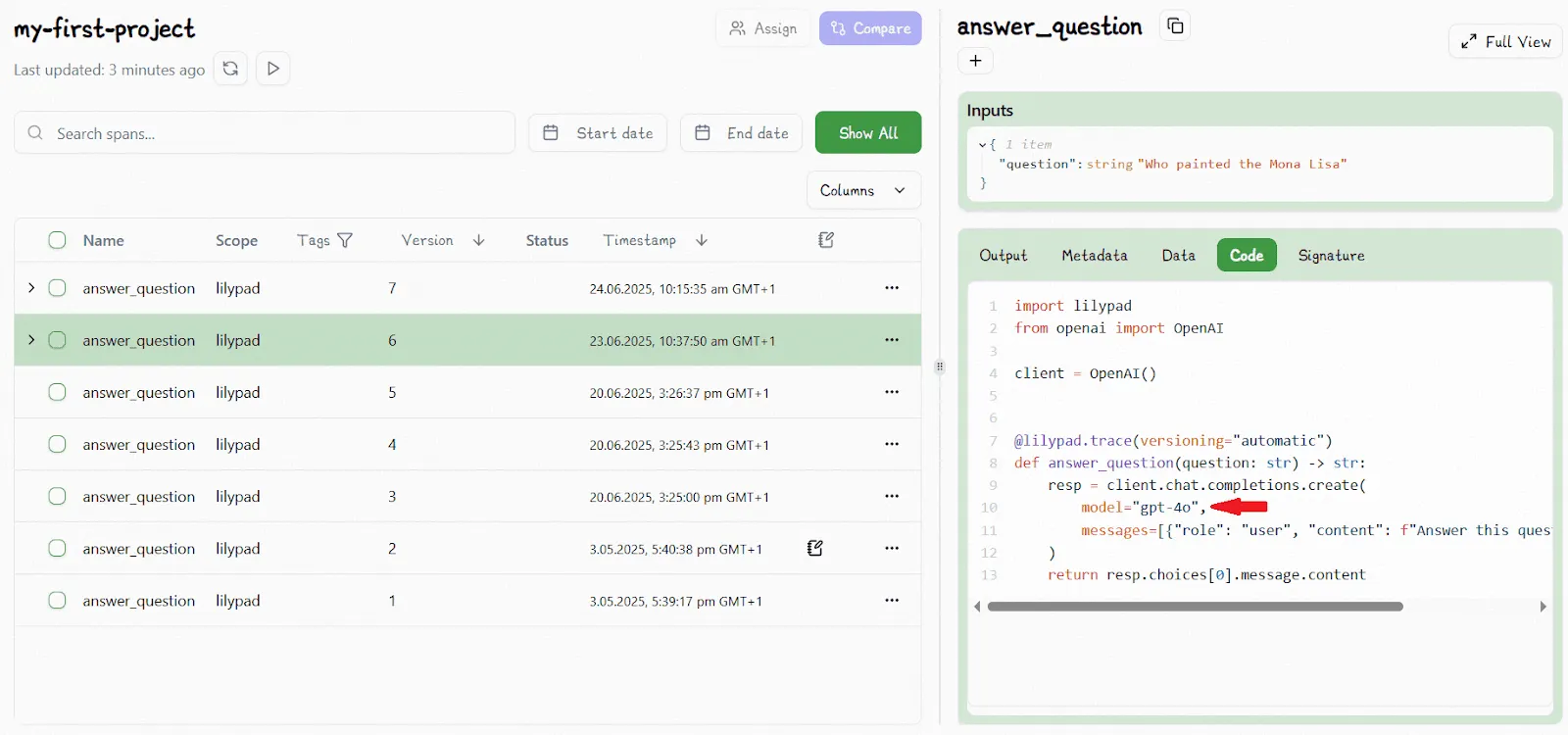Click the Show All button
The width and height of the screenshot is (1568, 735).
pyautogui.click(x=867, y=132)
